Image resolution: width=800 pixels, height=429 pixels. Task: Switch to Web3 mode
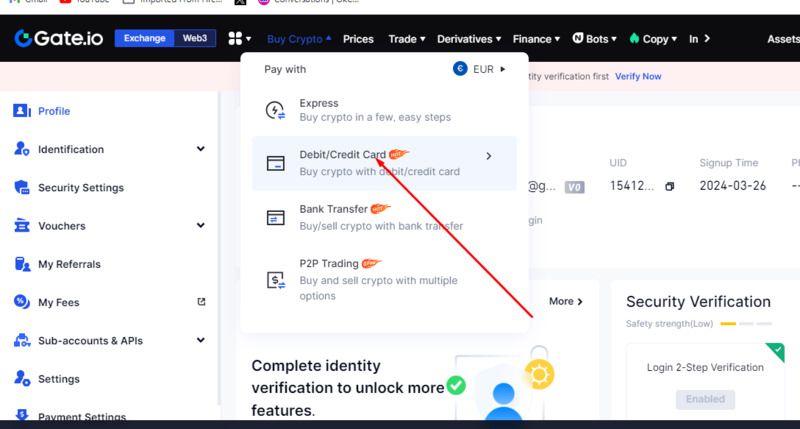(195, 38)
